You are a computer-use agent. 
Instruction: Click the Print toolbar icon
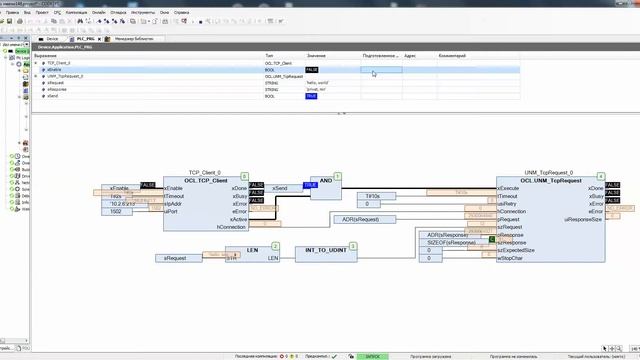pos(19,21)
